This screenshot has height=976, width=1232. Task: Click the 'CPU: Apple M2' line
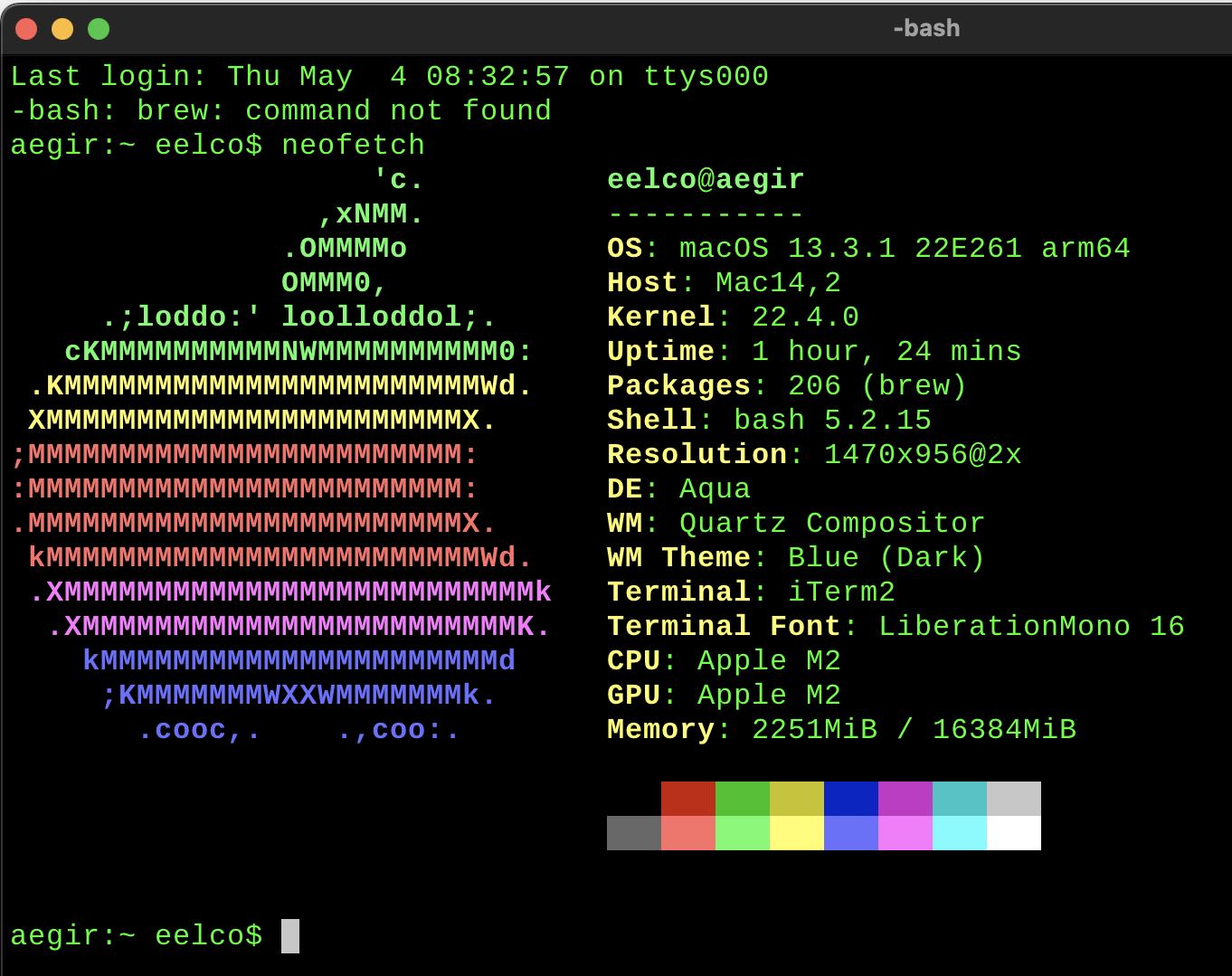(724, 661)
